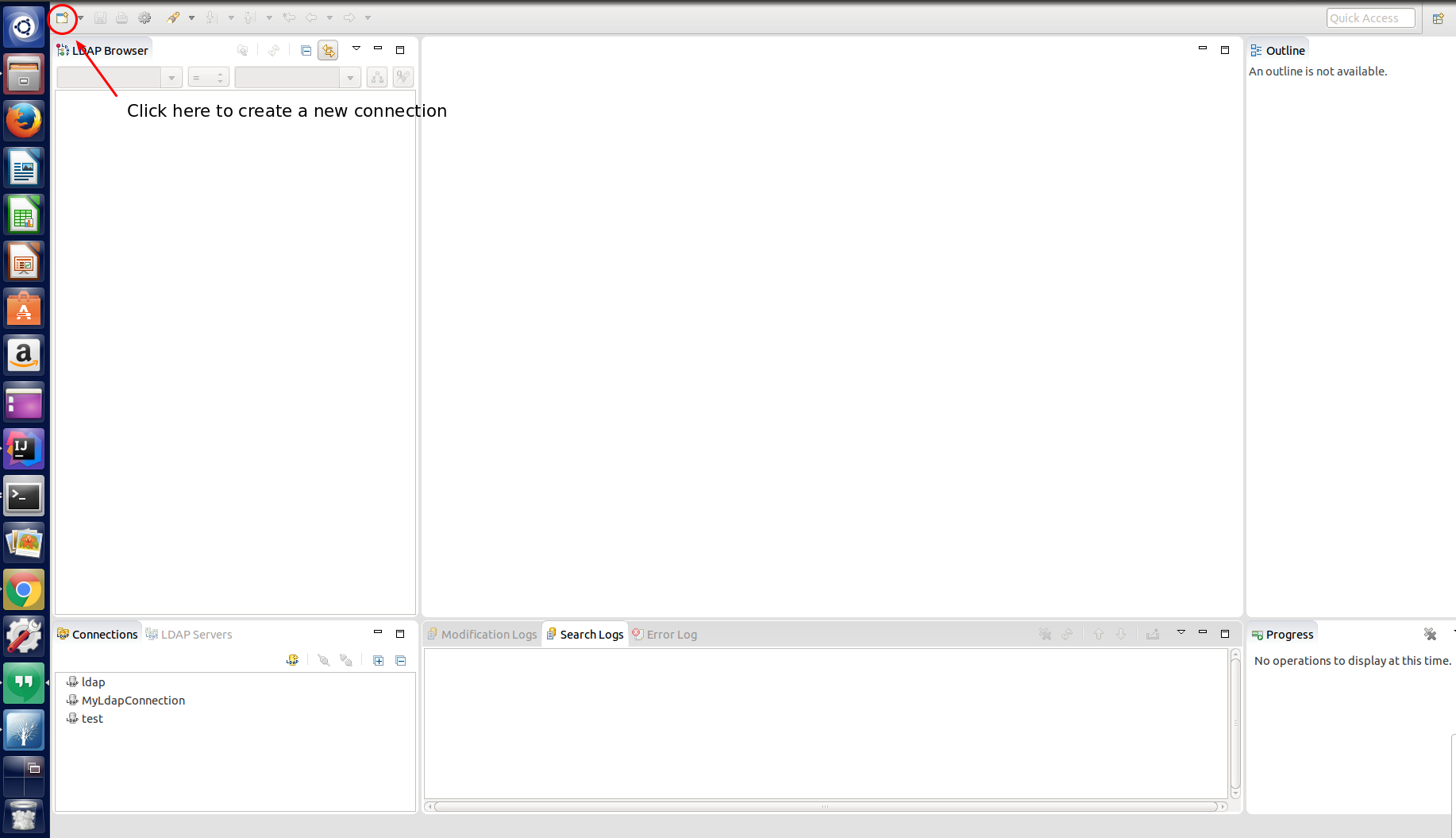Switch to the Modification Logs tab

click(482, 634)
